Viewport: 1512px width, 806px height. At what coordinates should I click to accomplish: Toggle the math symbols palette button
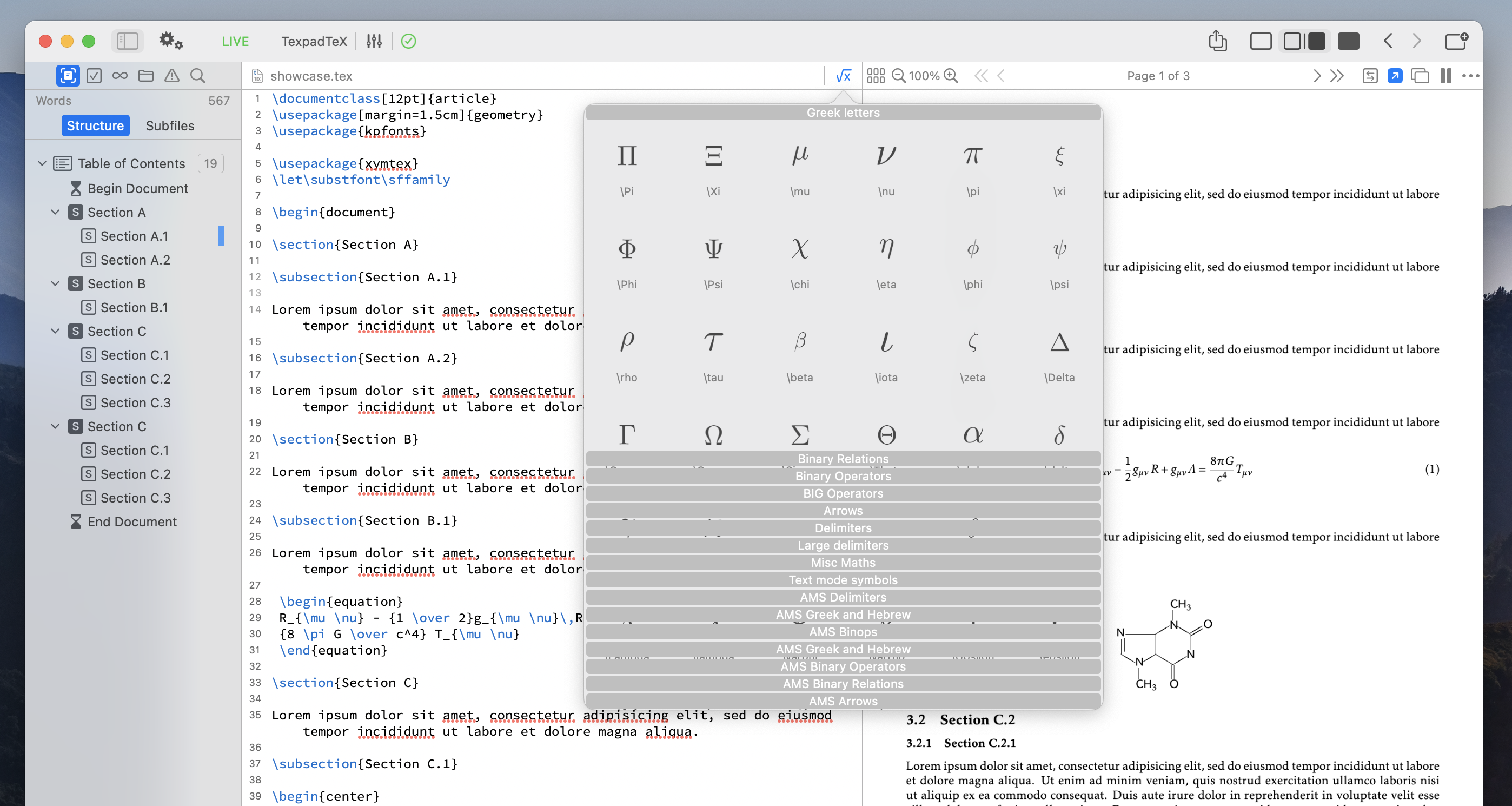coord(844,76)
